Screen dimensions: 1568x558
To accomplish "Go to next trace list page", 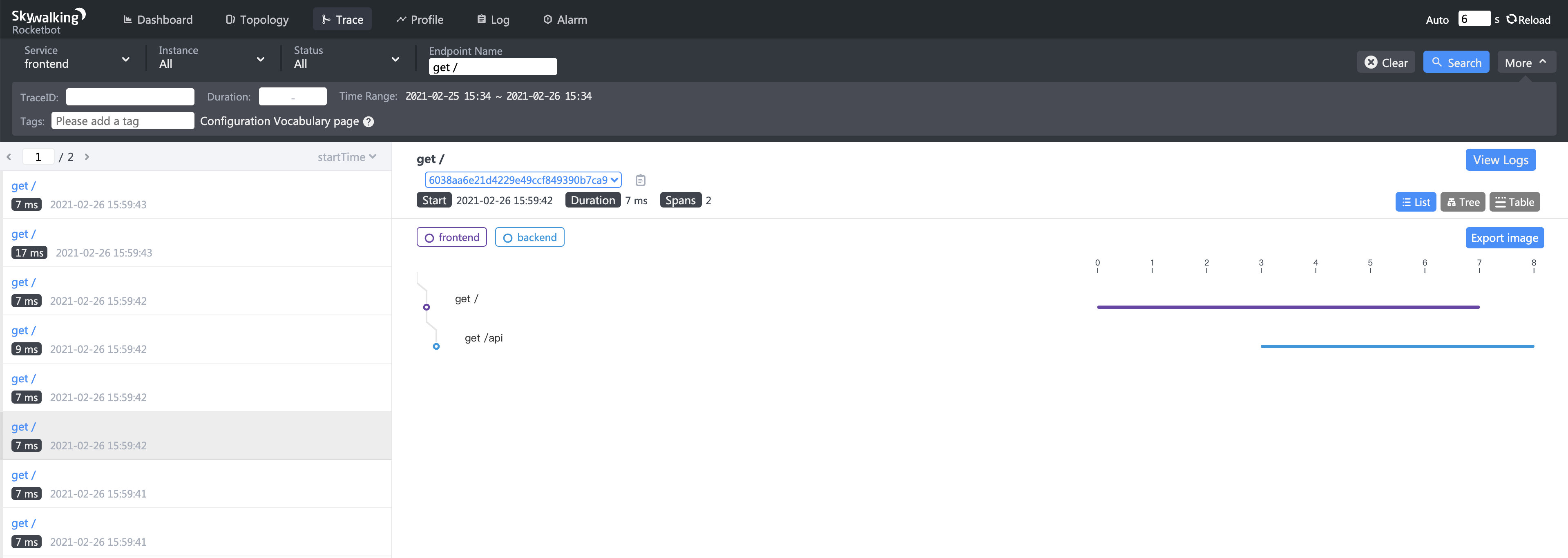I will pyautogui.click(x=87, y=157).
